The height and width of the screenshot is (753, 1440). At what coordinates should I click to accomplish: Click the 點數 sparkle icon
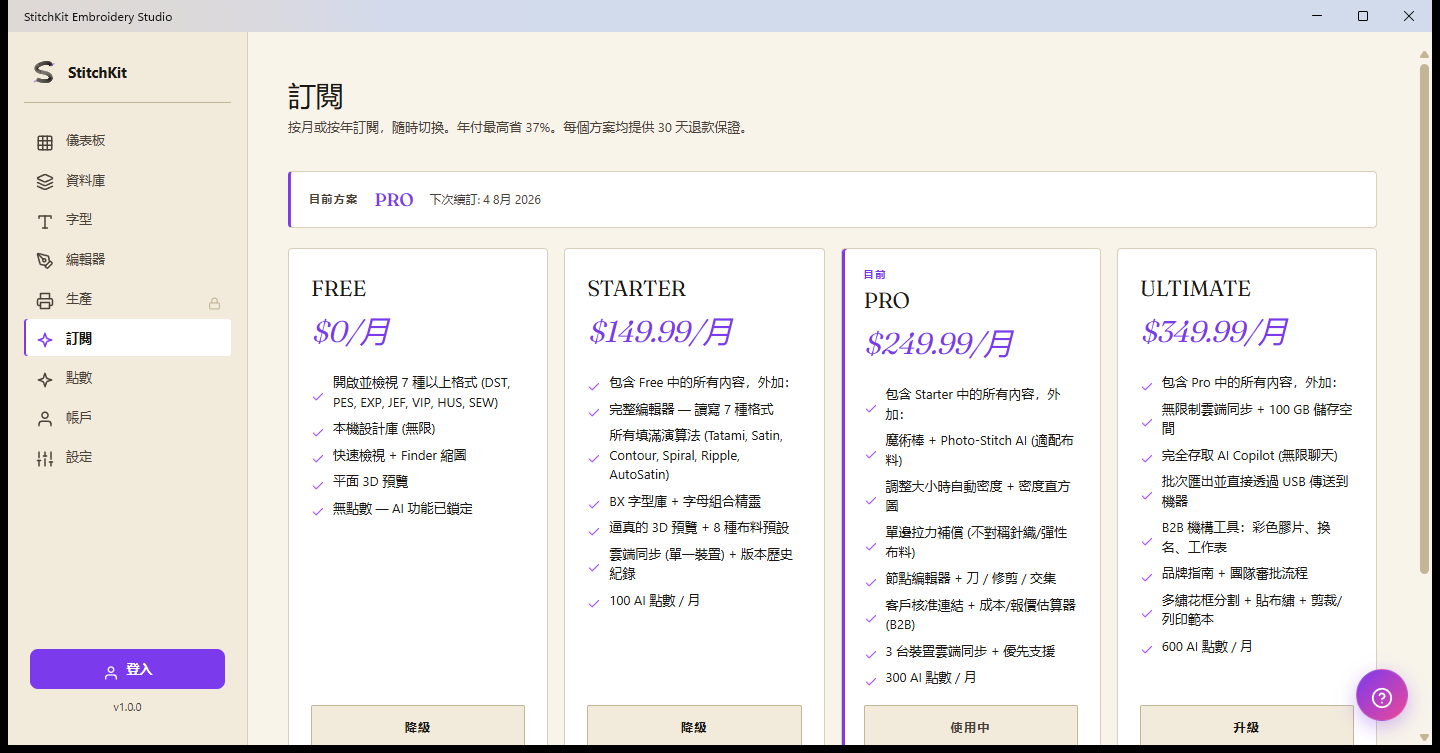pyautogui.click(x=45, y=379)
